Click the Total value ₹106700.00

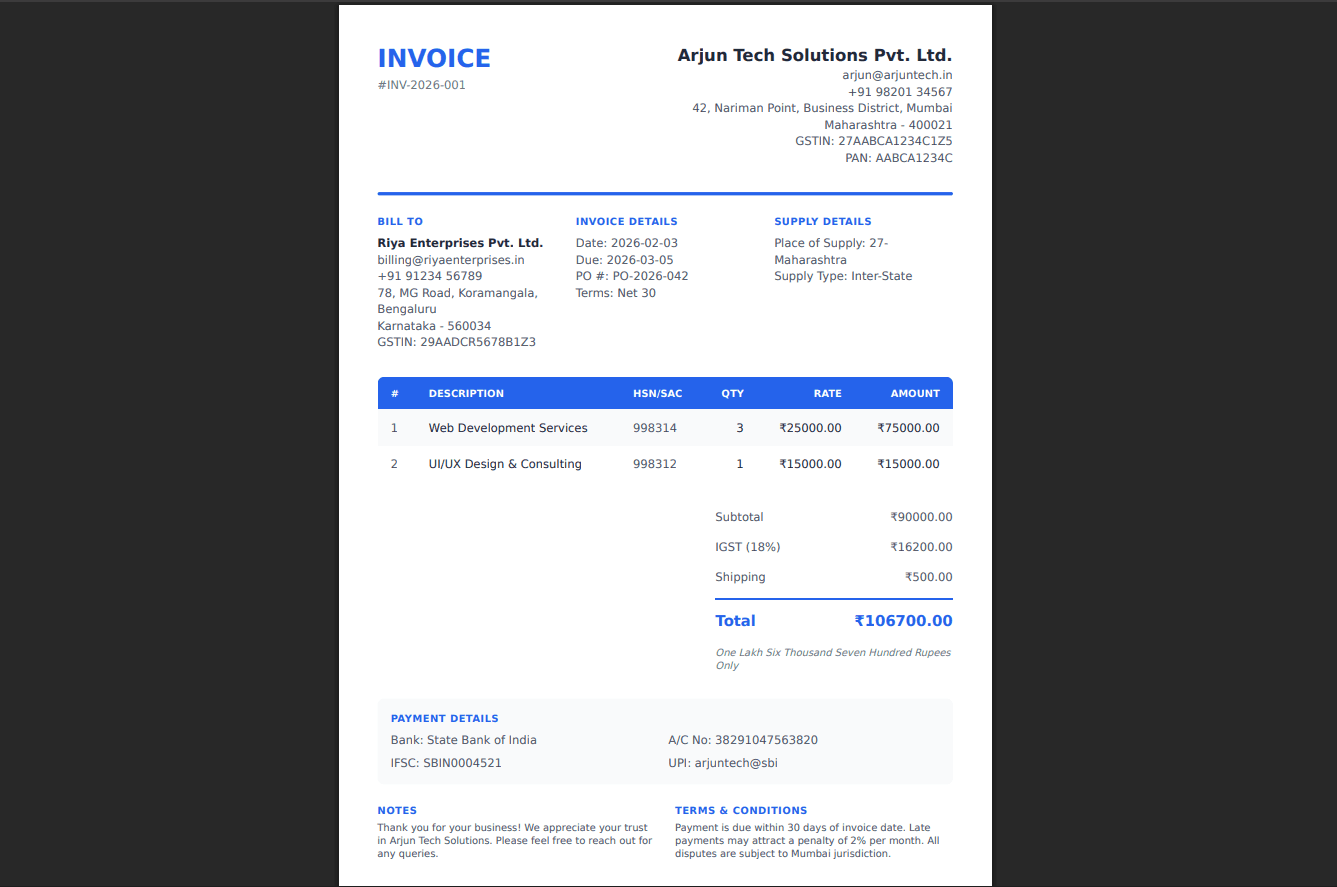[903, 620]
